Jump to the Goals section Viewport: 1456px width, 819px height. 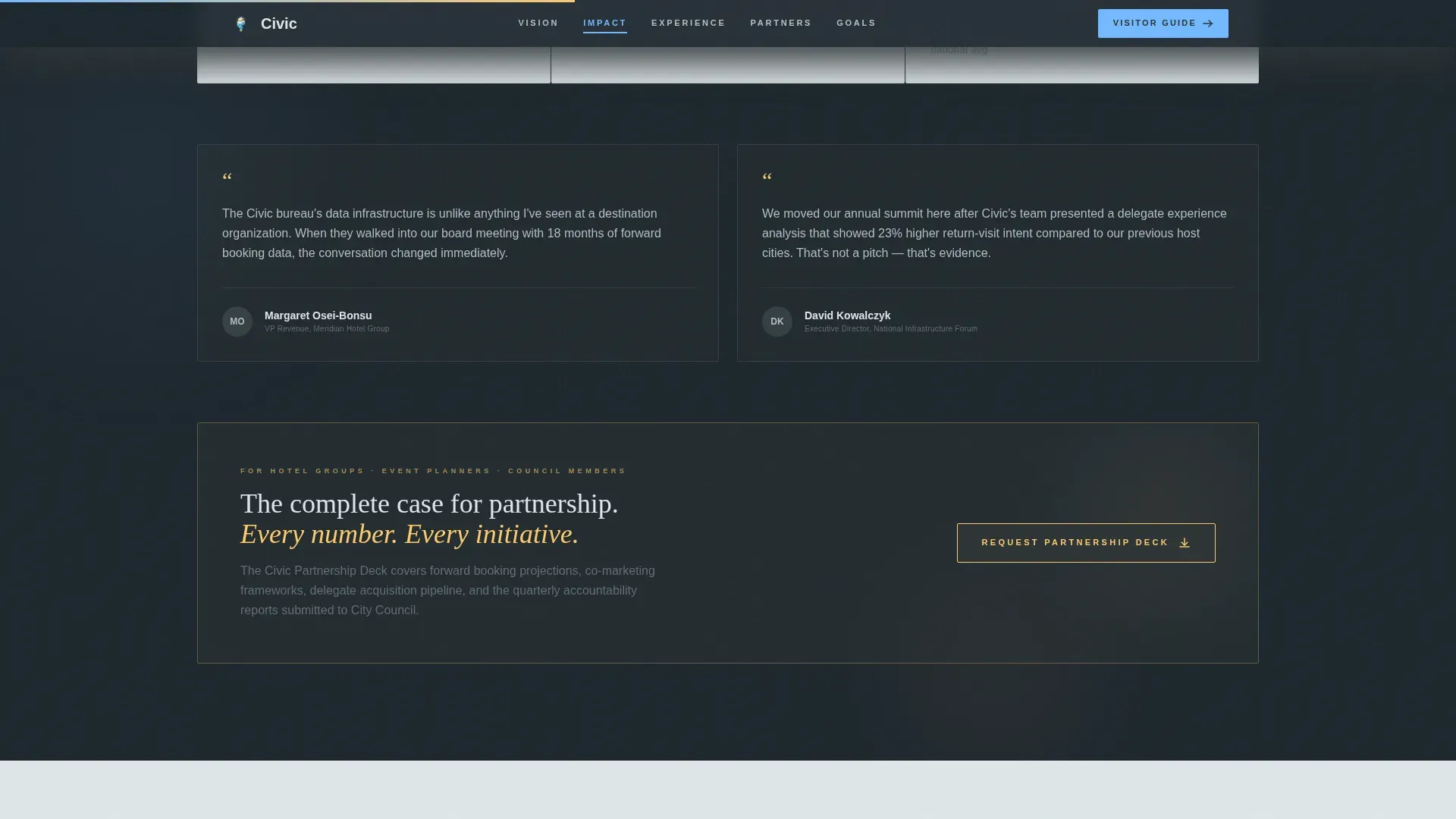(x=856, y=24)
